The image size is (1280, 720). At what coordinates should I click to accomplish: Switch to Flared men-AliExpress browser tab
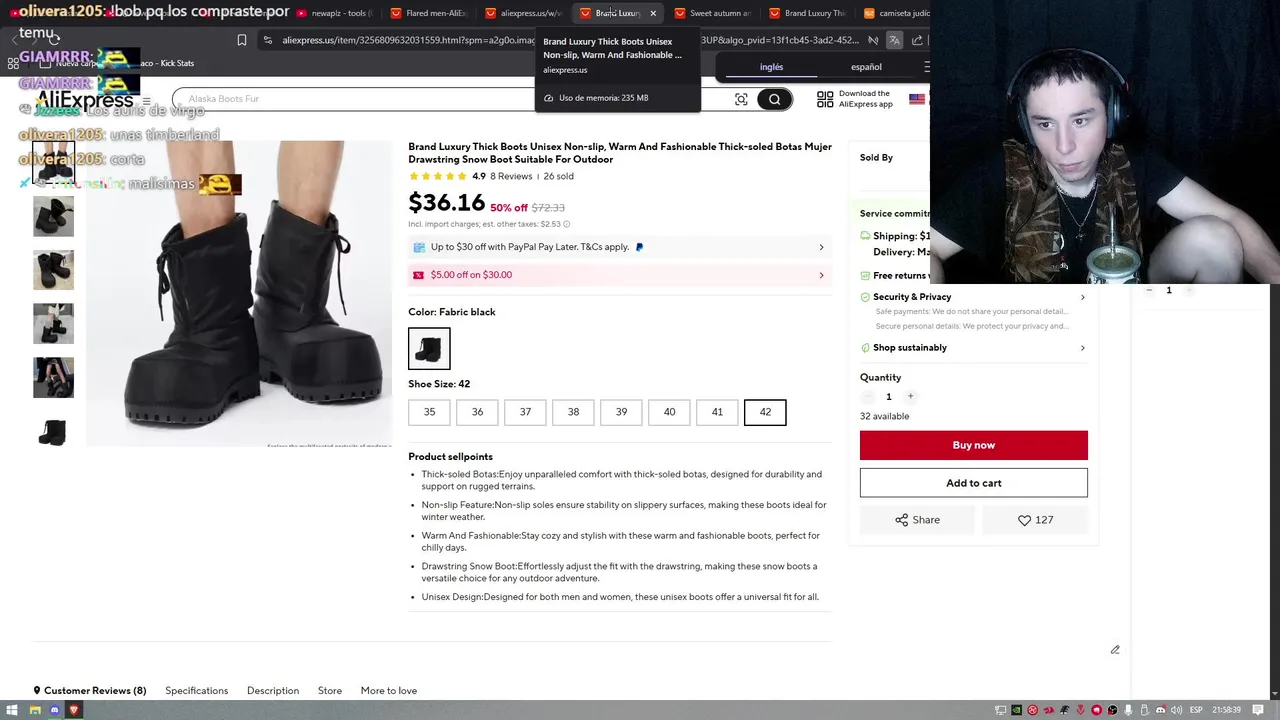[428, 13]
